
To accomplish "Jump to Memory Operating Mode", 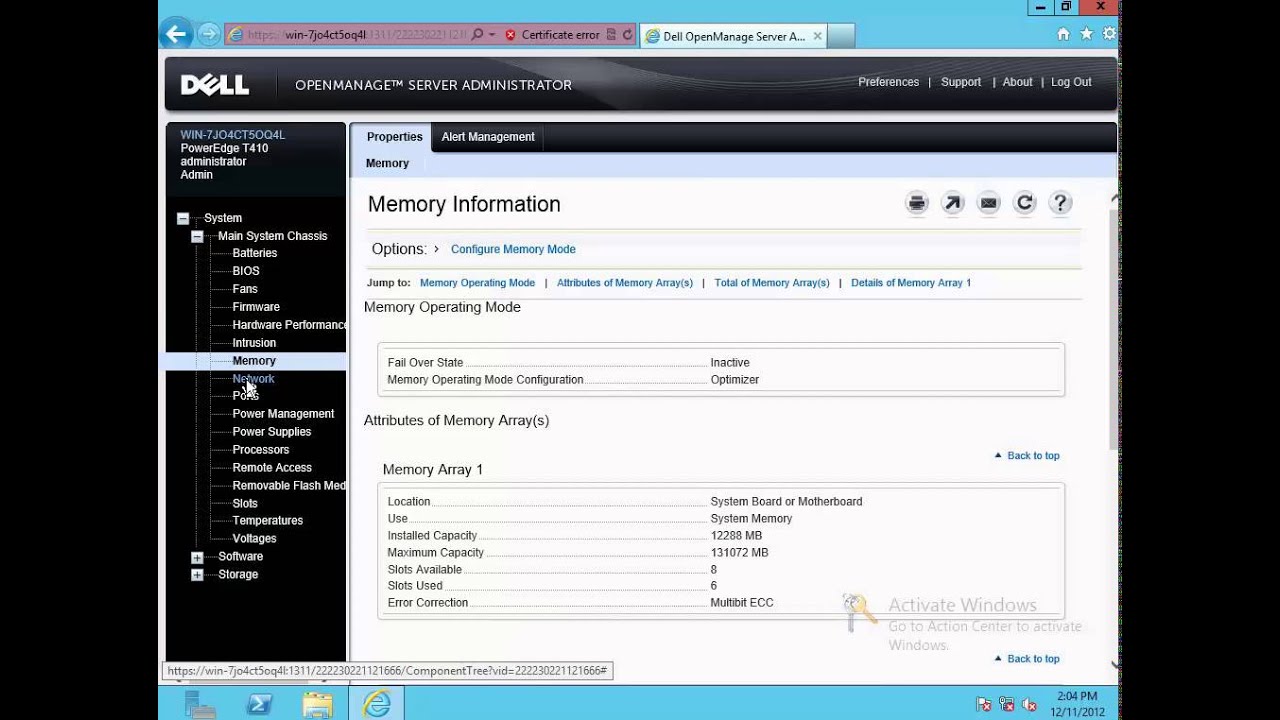I will pyautogui.click(x=477, y=283).
